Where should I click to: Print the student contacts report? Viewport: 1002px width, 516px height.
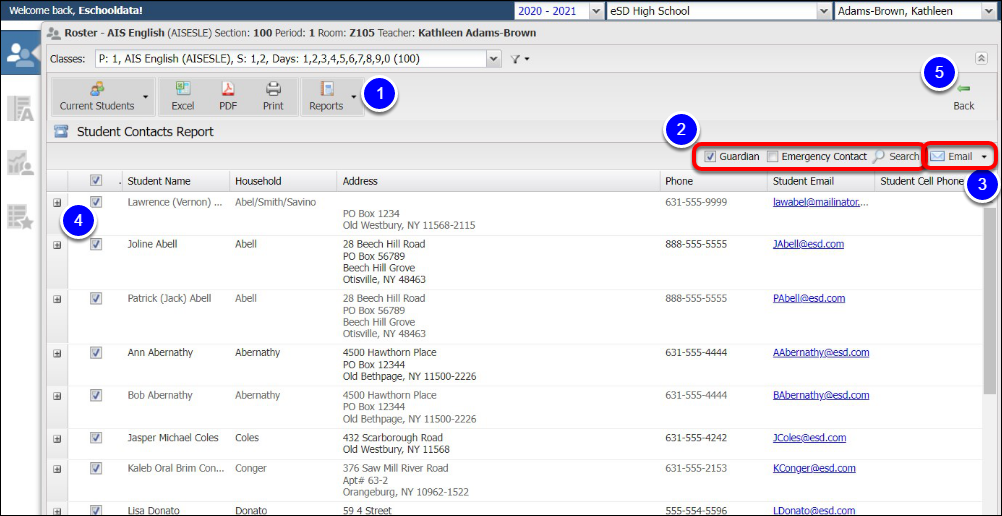pyautogui.click(x=274, y=97)
